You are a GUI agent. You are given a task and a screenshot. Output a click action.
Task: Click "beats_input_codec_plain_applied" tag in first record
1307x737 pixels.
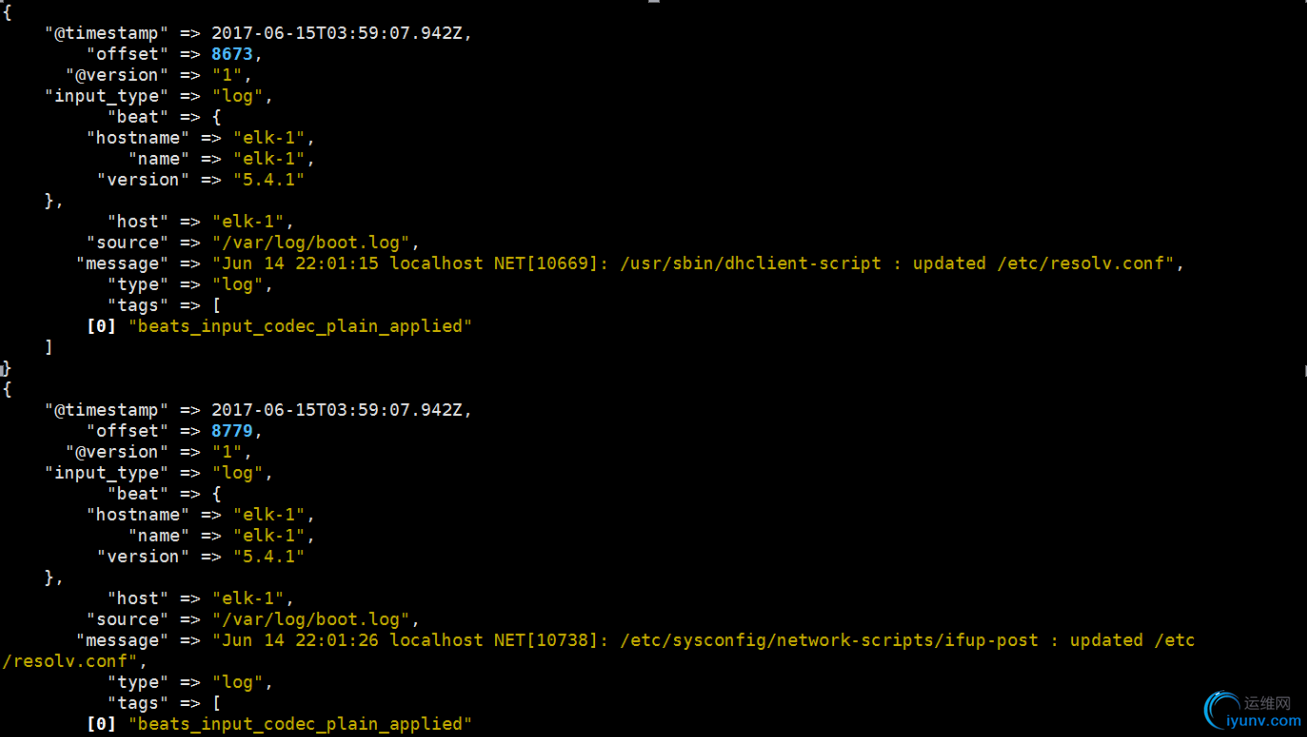[300, 327]
